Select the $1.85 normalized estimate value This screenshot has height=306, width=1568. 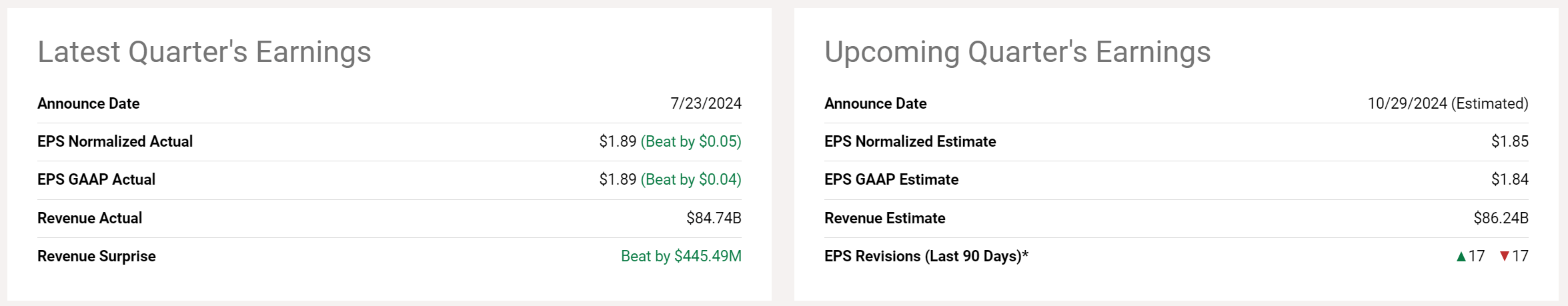1509,142
